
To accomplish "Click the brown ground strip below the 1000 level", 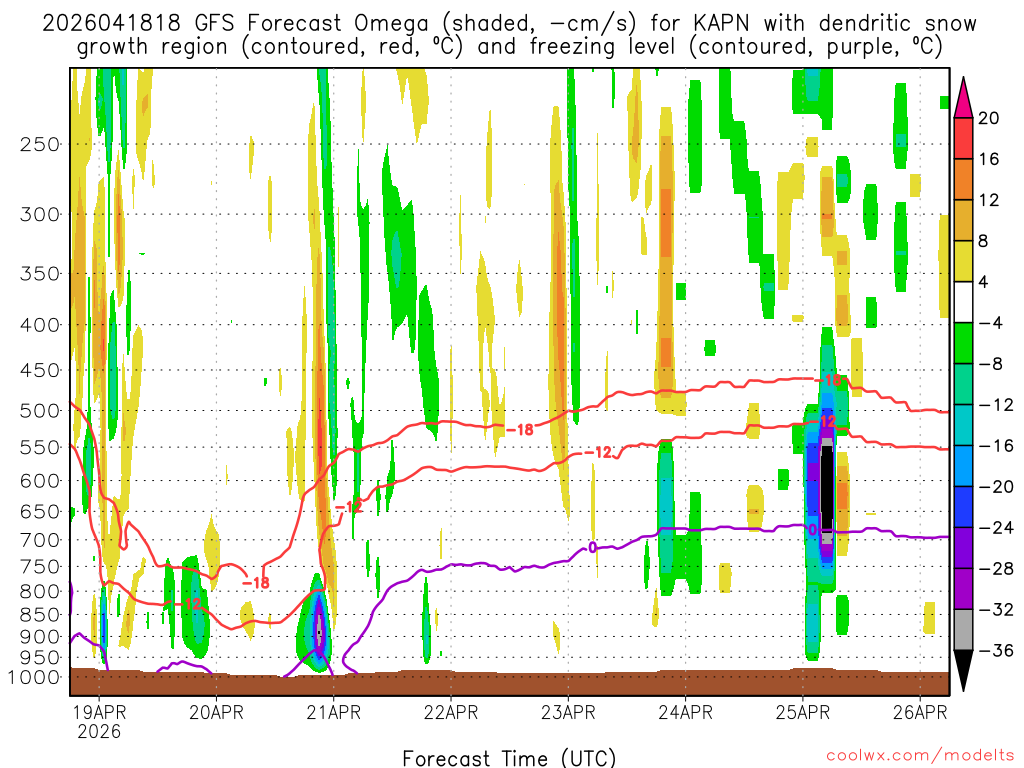I will [509, 683].
